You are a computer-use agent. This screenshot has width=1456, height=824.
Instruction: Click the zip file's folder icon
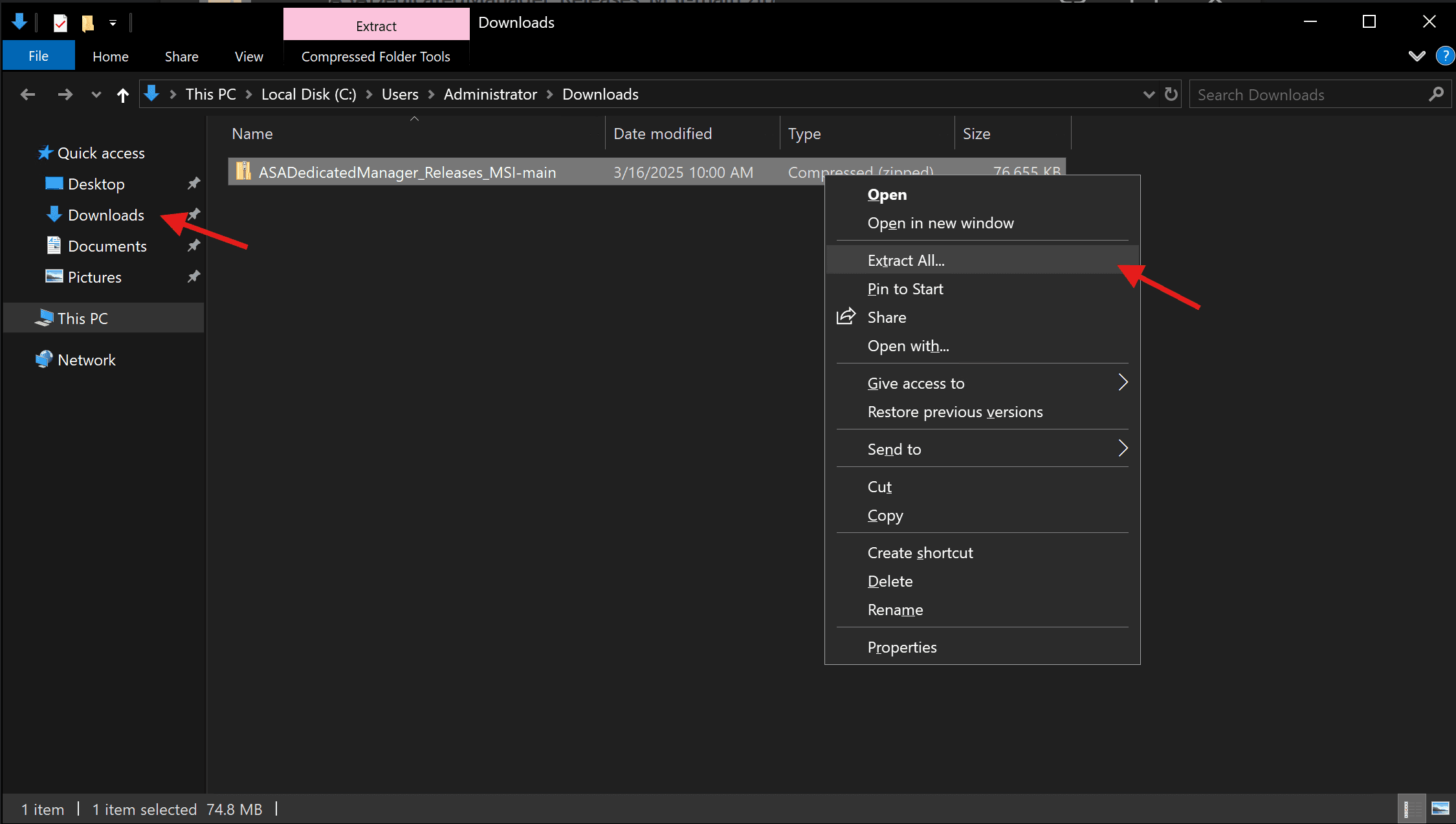(x=243, y=171)
